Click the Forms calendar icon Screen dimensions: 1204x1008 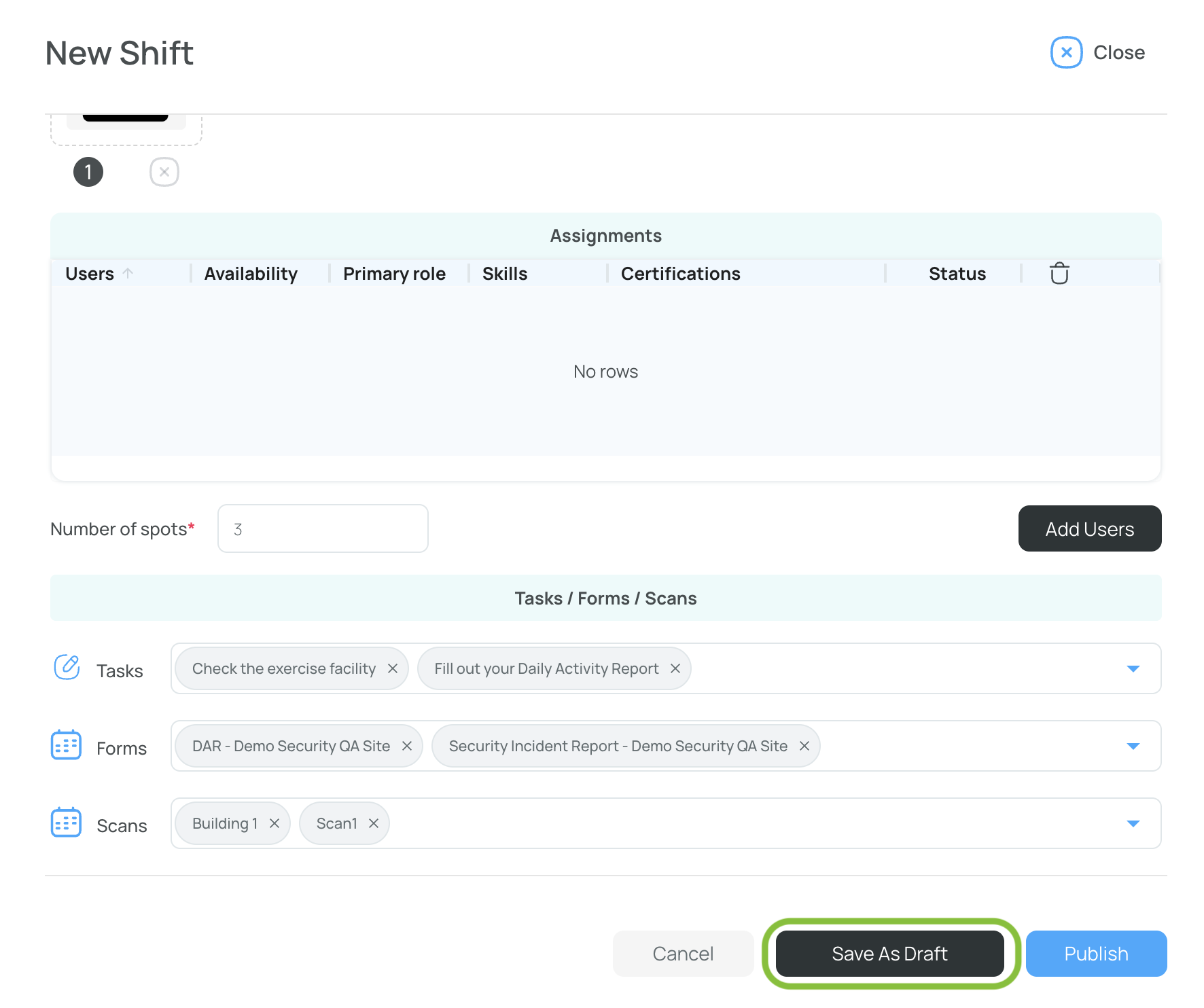67,745
